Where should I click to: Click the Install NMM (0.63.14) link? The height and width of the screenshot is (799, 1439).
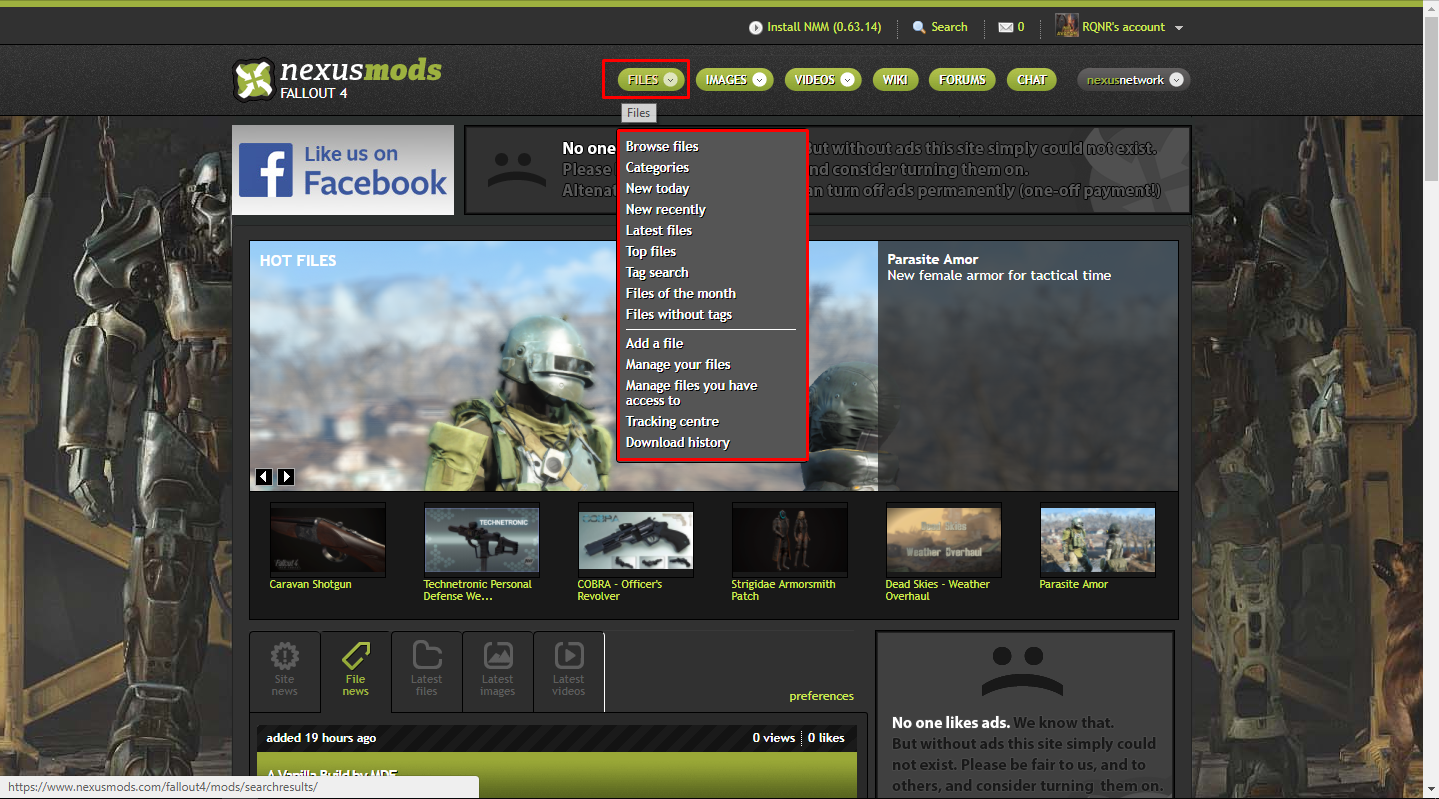pyautogui.click(x=824, y=27)
